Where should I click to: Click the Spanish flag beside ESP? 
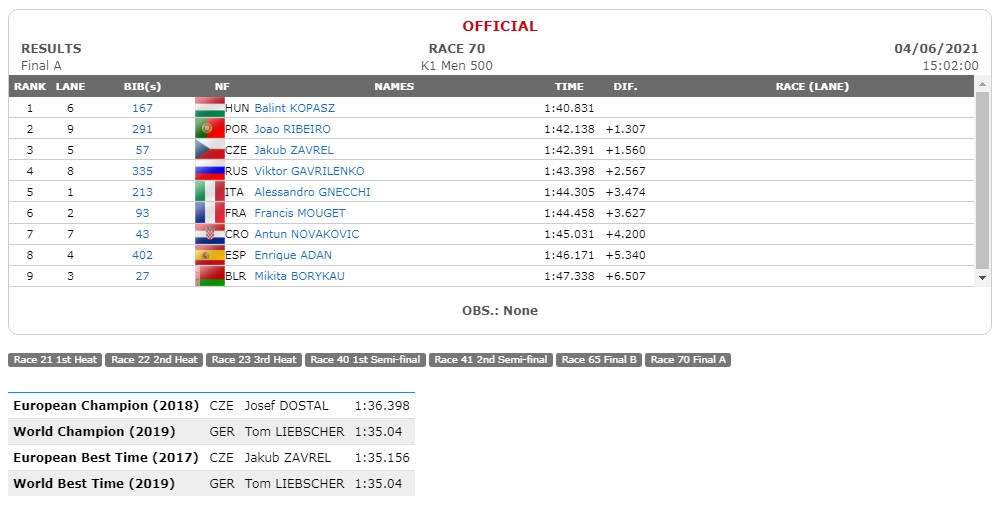tap(209, 255)
